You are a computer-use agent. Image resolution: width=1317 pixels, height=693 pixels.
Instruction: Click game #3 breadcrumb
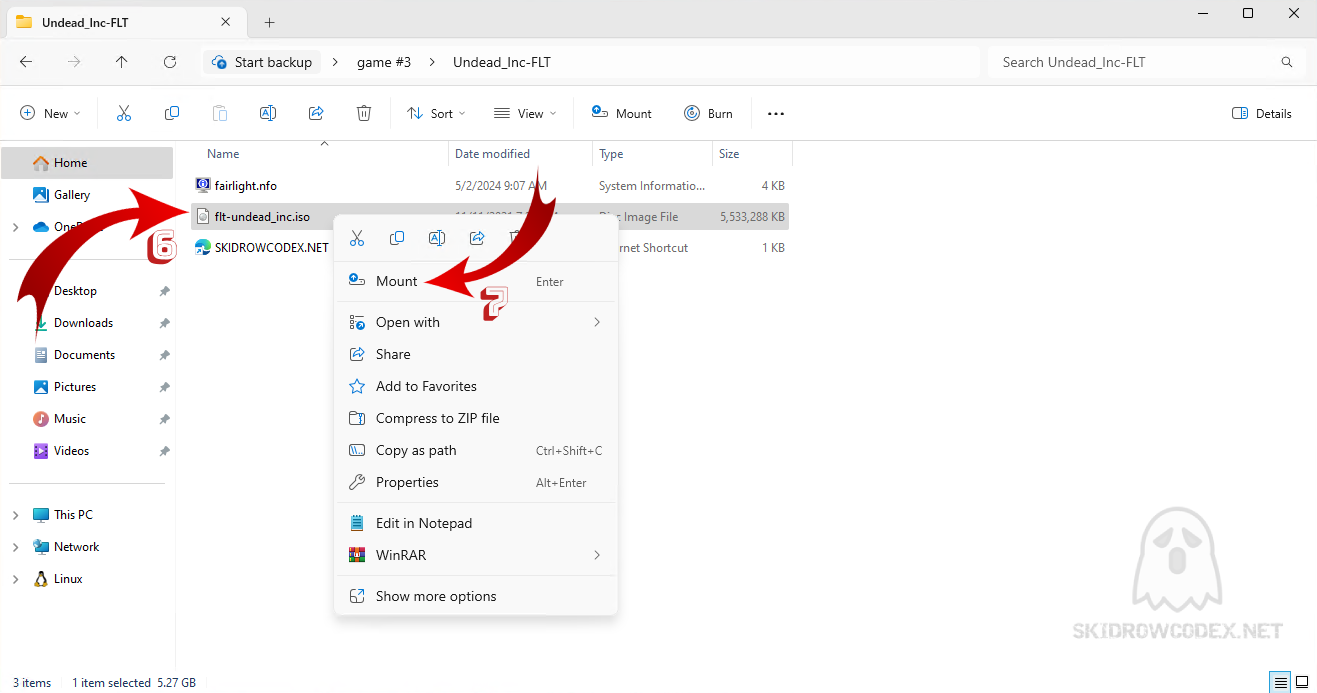click(x=384, y=62)
